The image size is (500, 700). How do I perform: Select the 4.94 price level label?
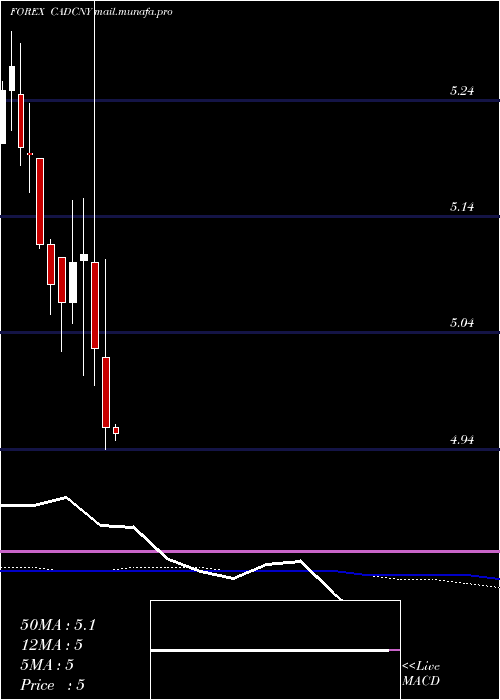462,440
